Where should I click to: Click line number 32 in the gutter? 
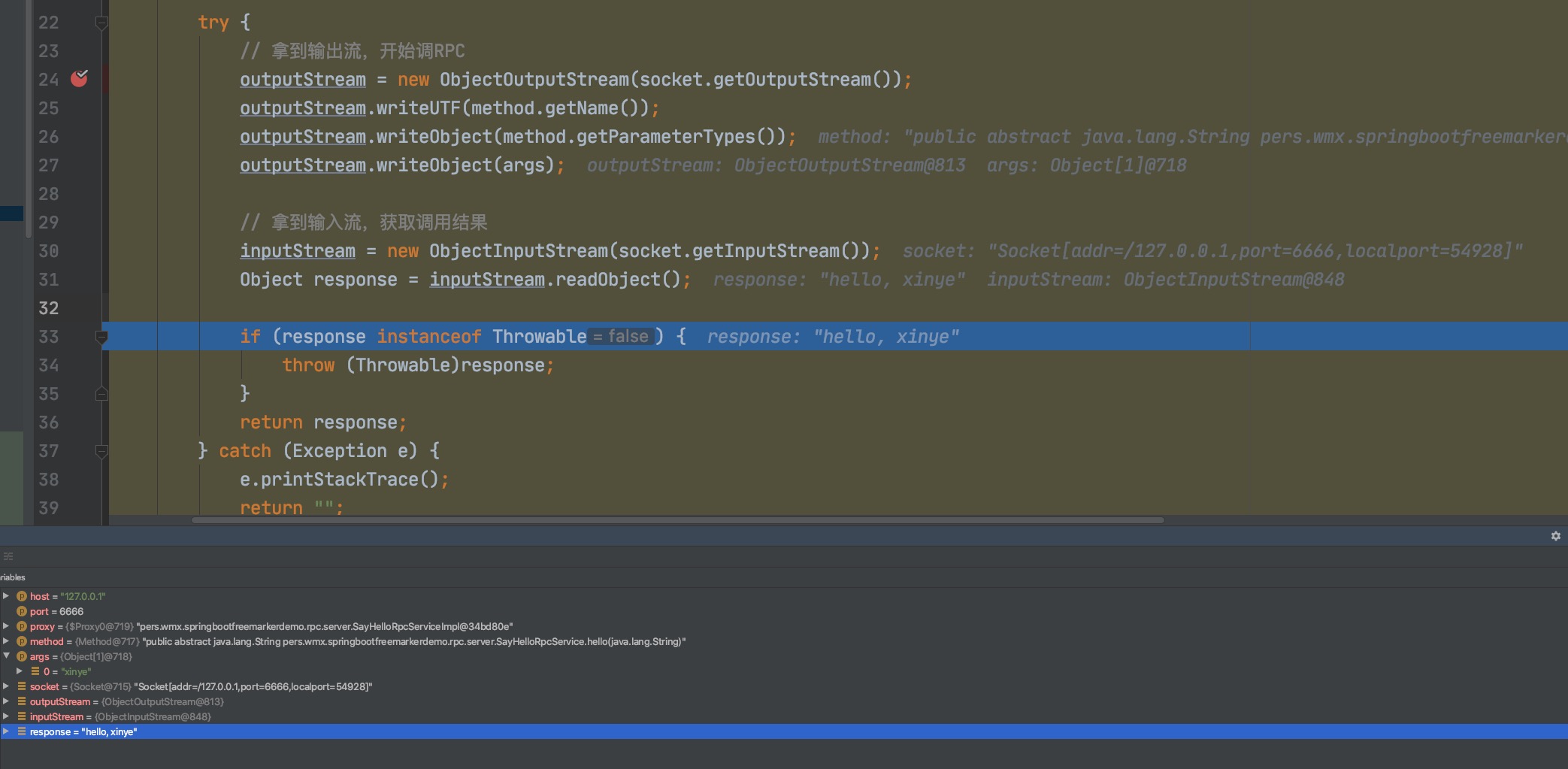pyautogui.click(x=48, y=308)
